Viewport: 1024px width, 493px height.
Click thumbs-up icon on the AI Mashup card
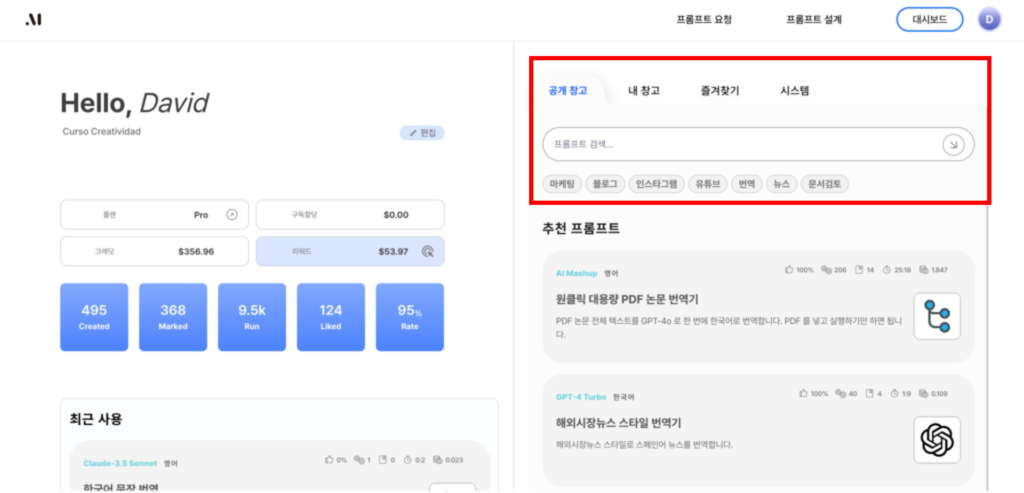pos(790,270)
